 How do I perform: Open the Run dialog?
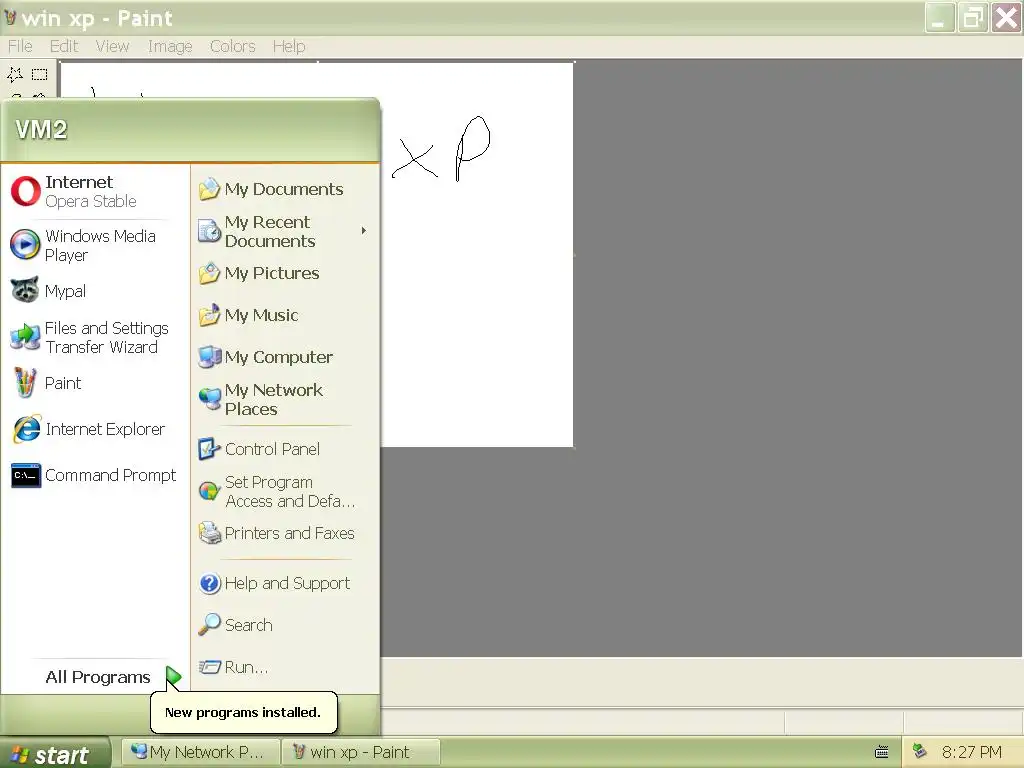pyautogui.click(x=285, y=667)
